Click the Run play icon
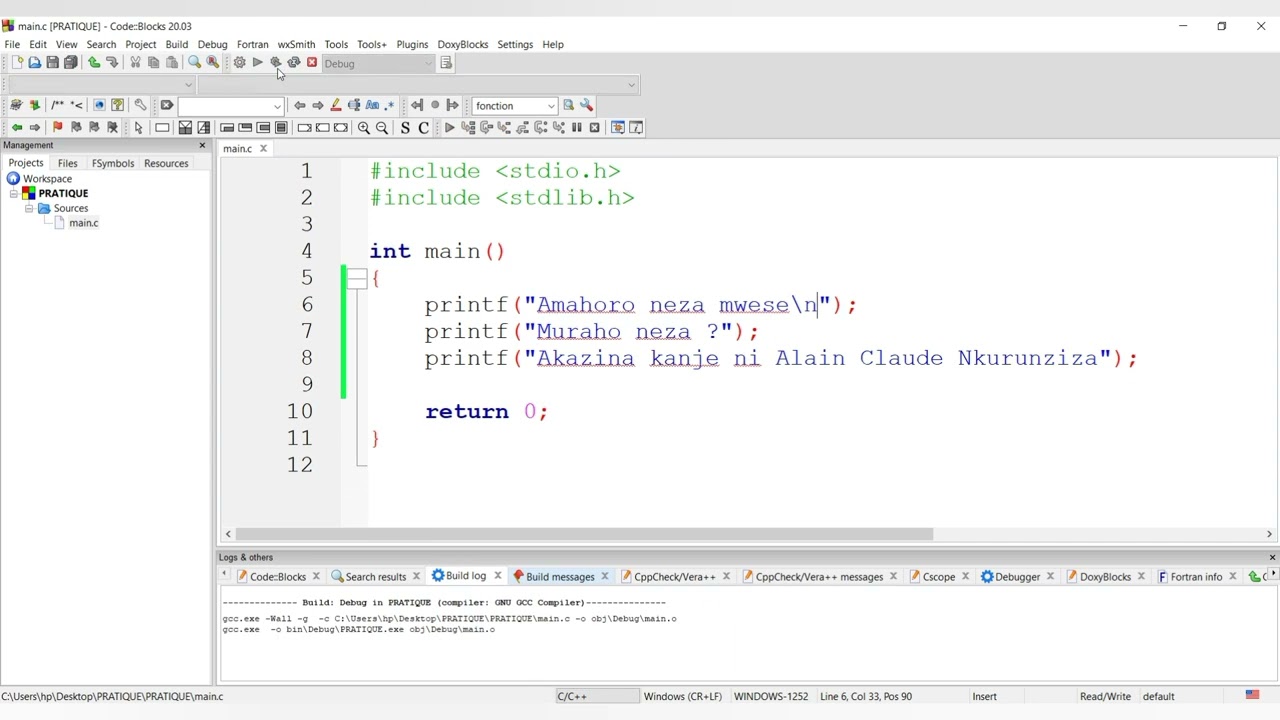The image size is (1280, 720). pyautogui.click(x=257, y=63)
